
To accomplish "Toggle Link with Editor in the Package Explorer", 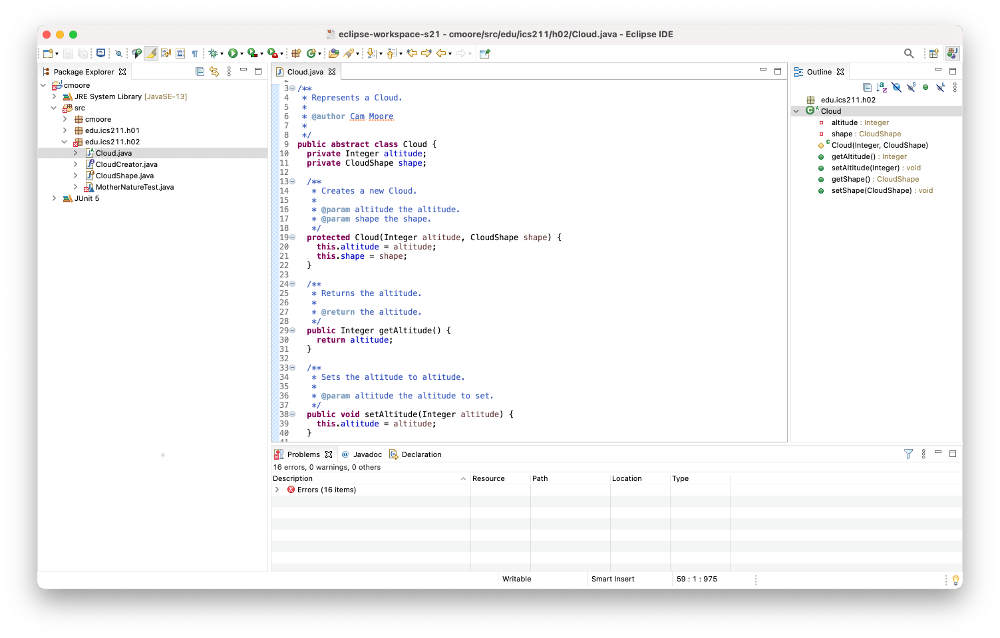I will tap(213, 72).
